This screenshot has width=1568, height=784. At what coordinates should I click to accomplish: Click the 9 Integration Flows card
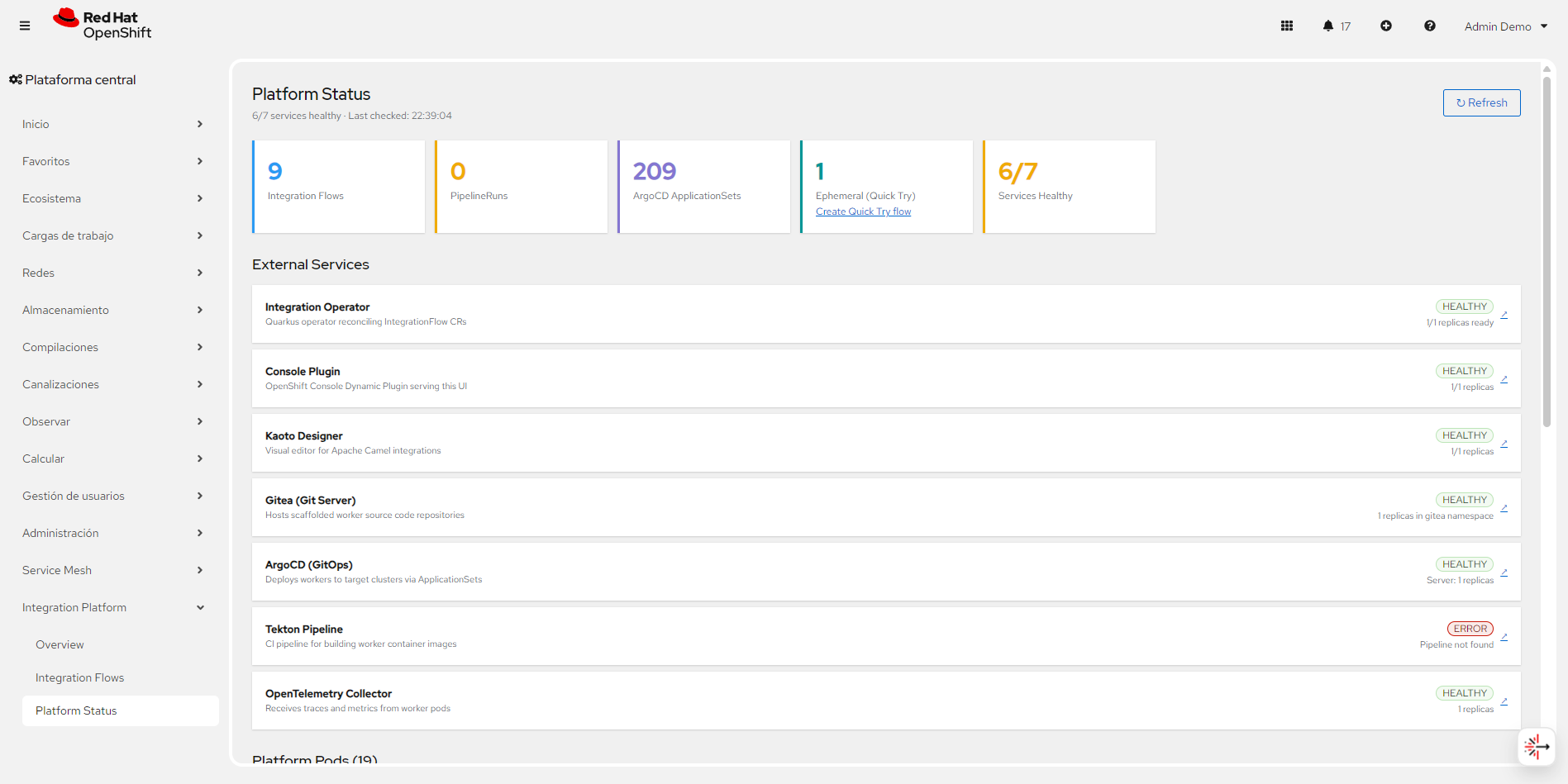(339, 187)
